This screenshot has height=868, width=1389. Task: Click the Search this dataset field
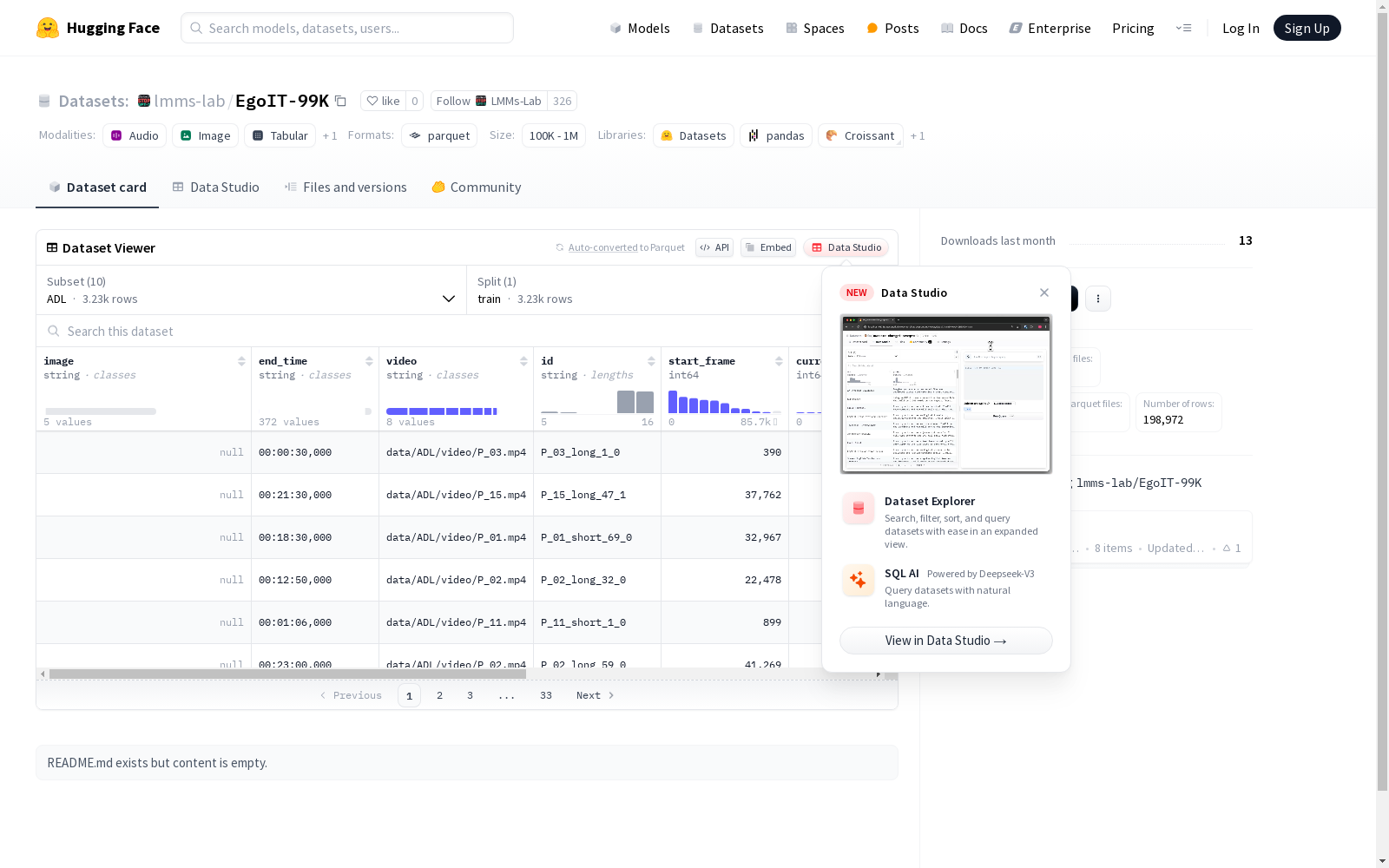(429, 331)
